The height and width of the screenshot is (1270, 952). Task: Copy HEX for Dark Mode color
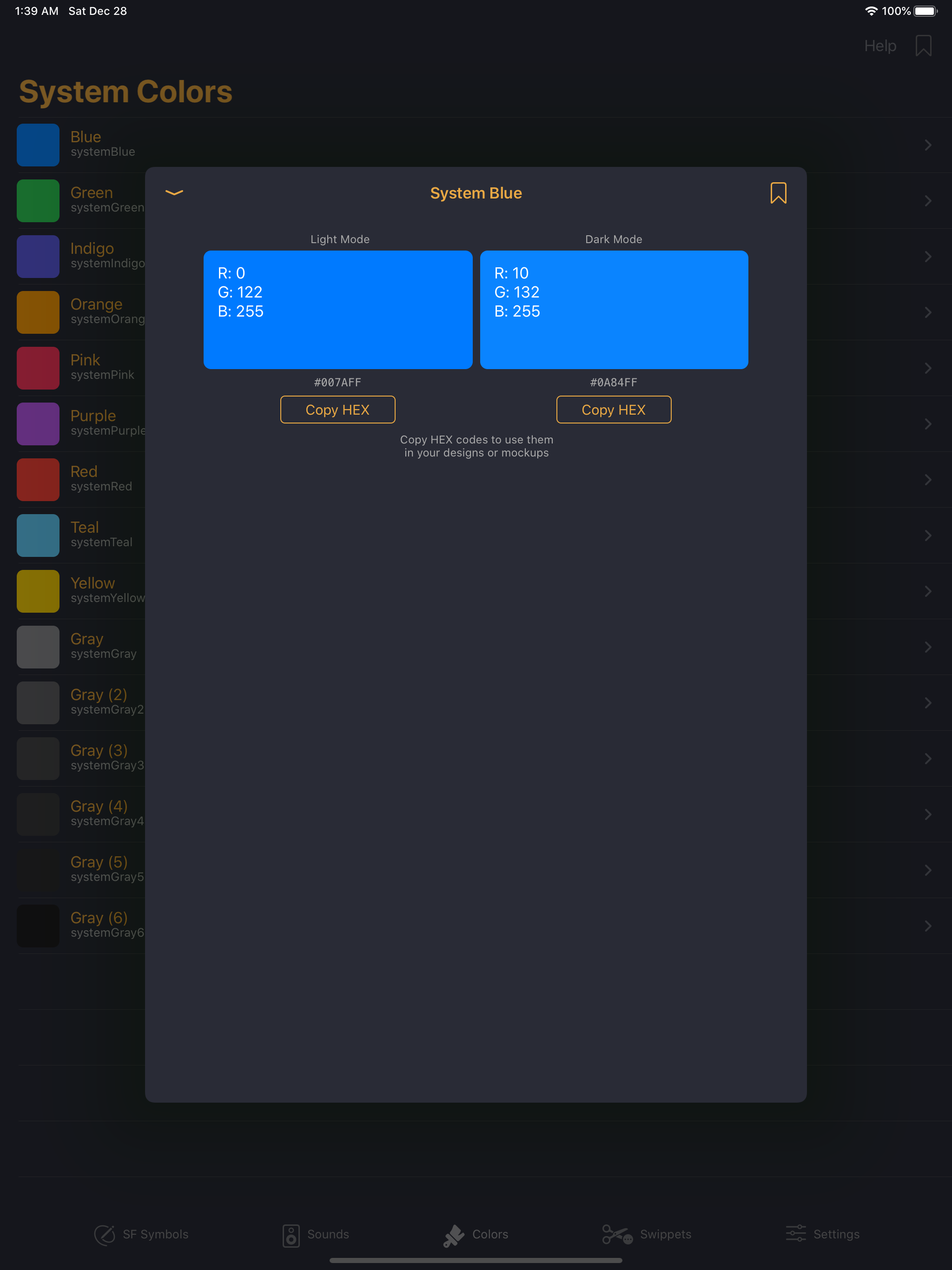pyautogui.click(x=613, y=410)
